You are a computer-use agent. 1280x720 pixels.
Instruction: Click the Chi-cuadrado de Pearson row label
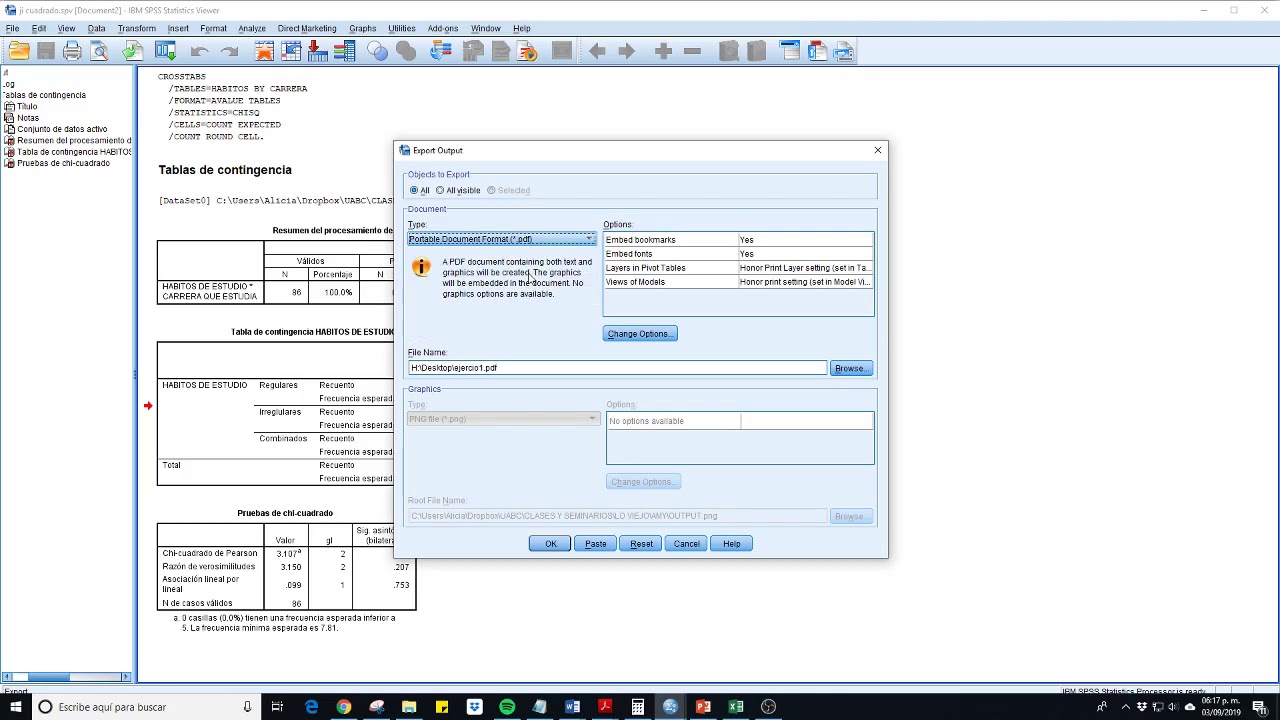210,553
